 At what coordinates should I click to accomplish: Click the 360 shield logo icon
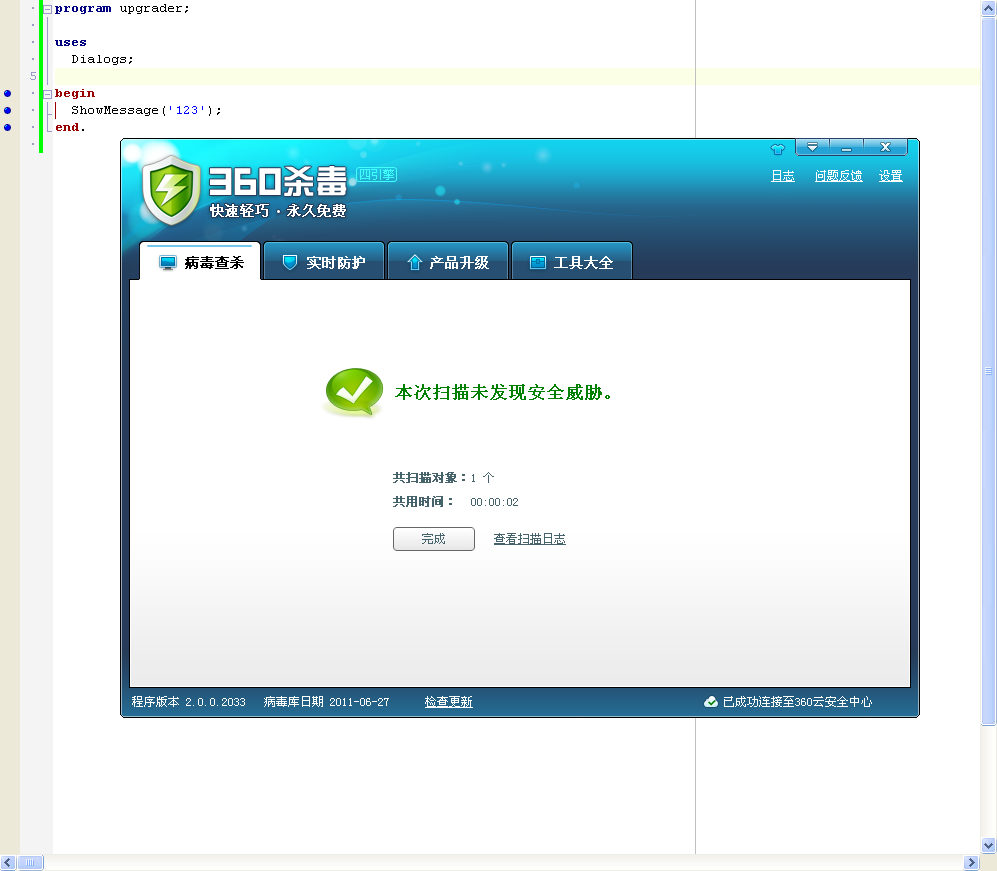[x=171, y=190]
